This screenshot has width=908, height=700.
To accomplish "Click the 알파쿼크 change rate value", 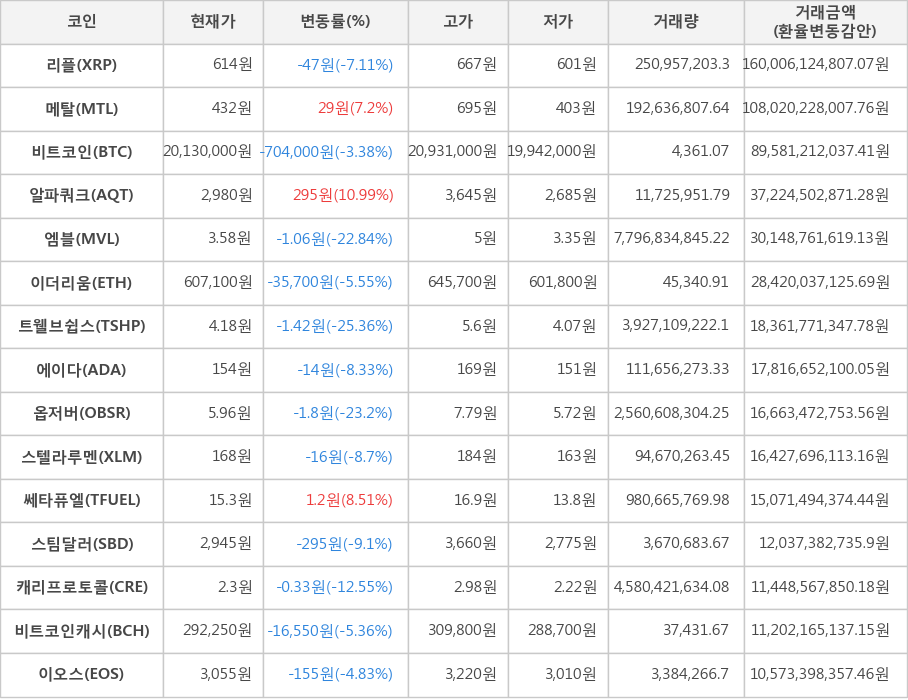I will pyautogui.click(x=333, y=196).
